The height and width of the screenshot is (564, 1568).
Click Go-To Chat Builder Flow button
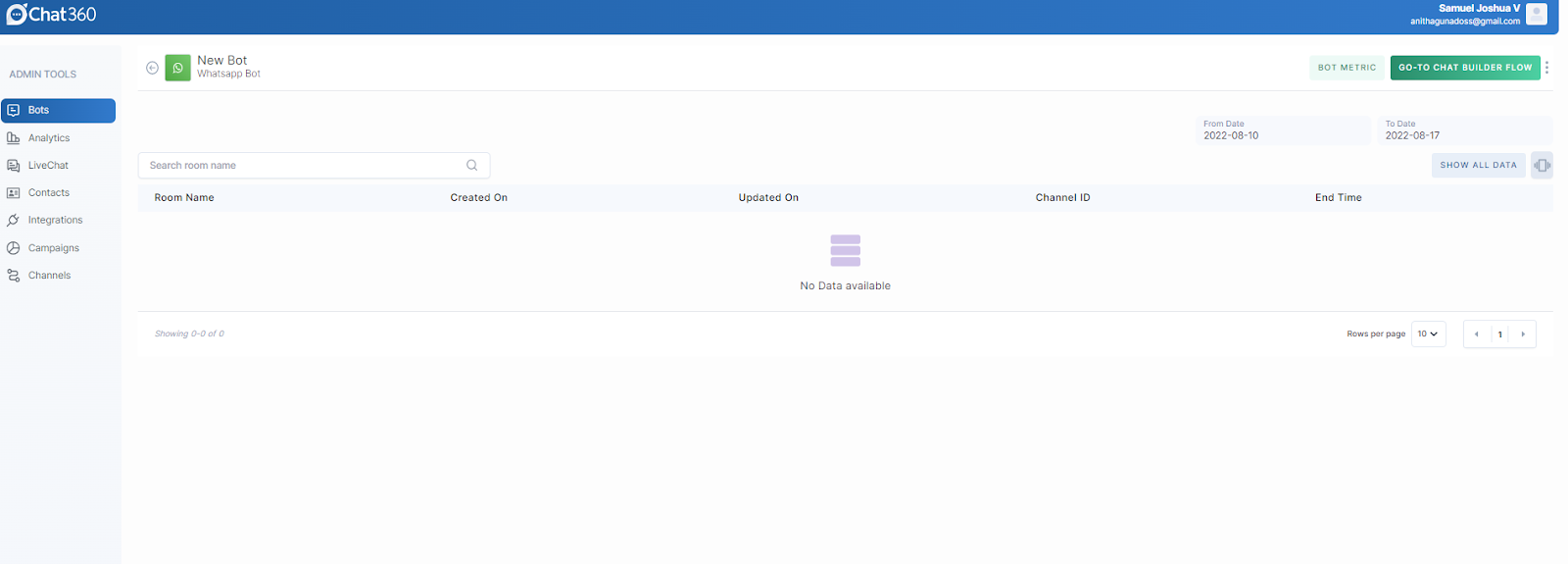coord(1465,68)
